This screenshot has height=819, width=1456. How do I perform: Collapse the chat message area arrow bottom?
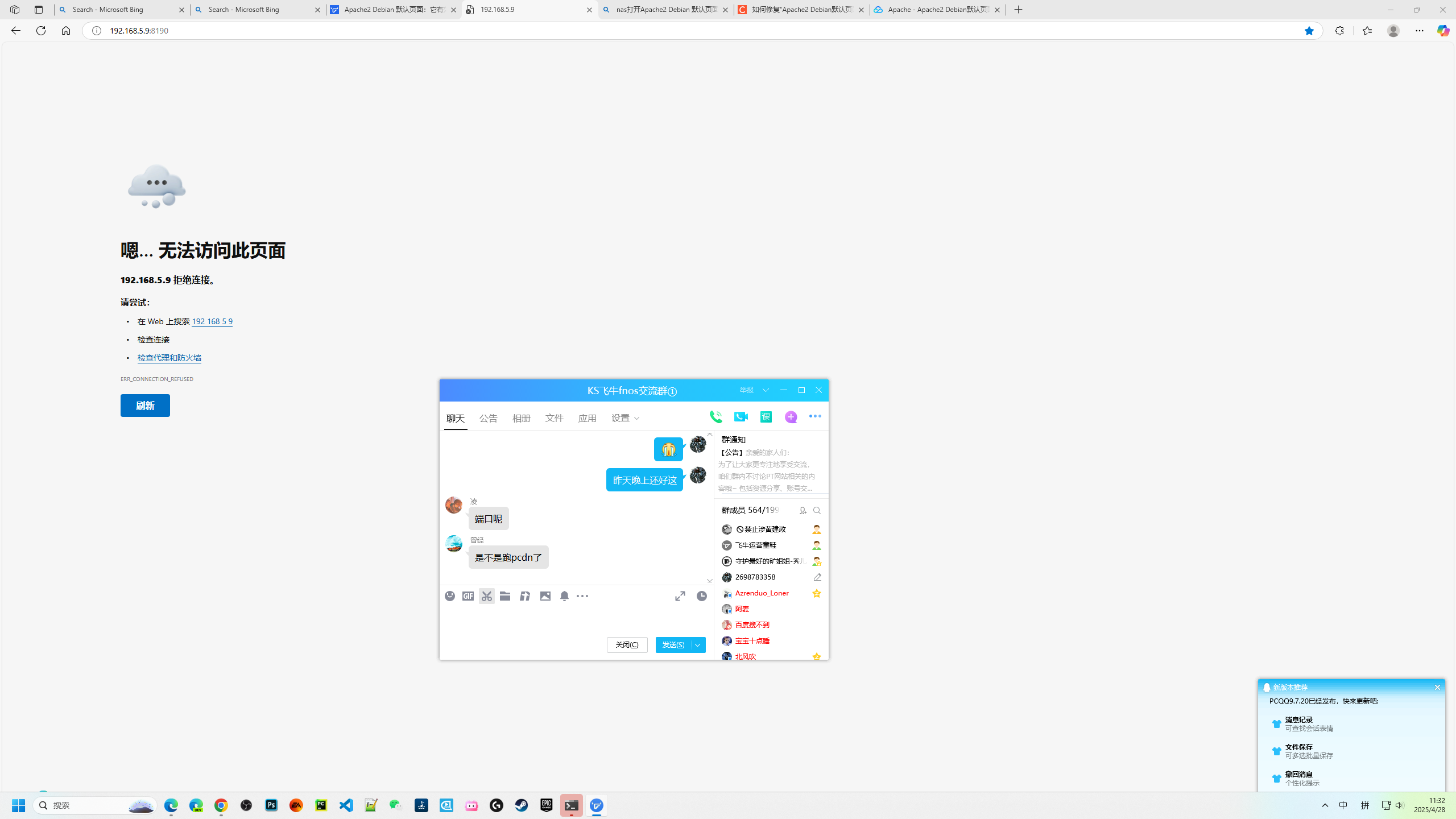coord(710,581)
